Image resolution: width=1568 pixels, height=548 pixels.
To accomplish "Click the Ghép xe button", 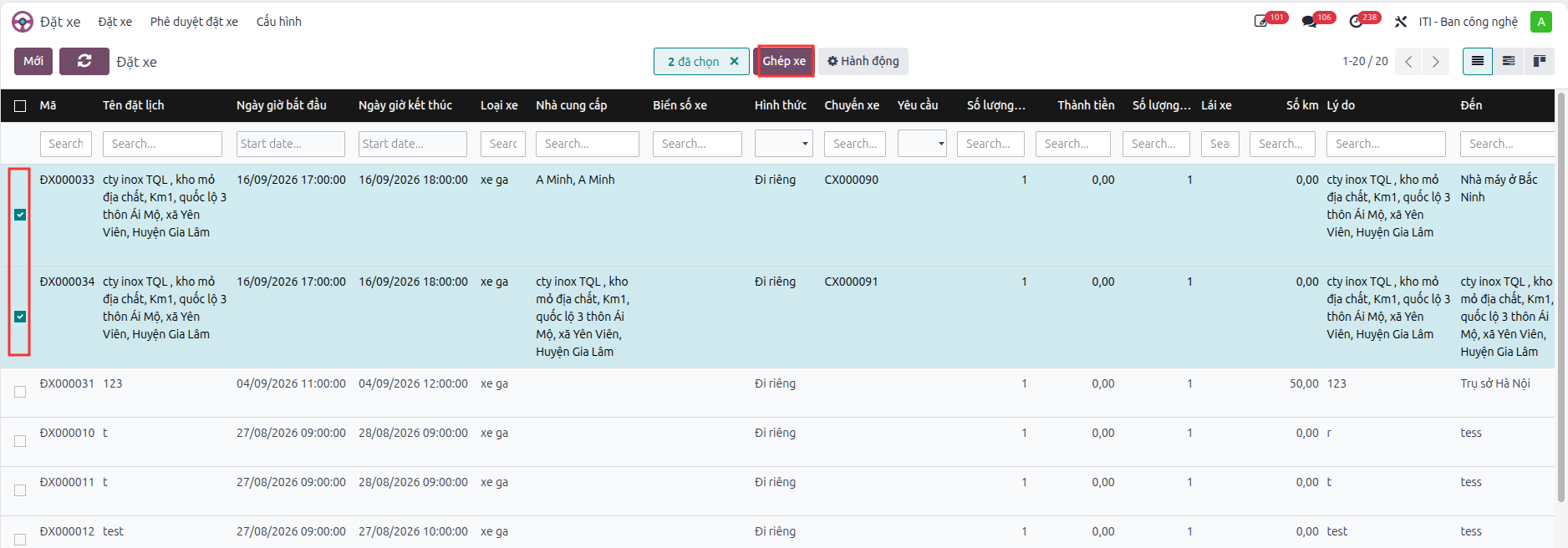I will point(785,61).
